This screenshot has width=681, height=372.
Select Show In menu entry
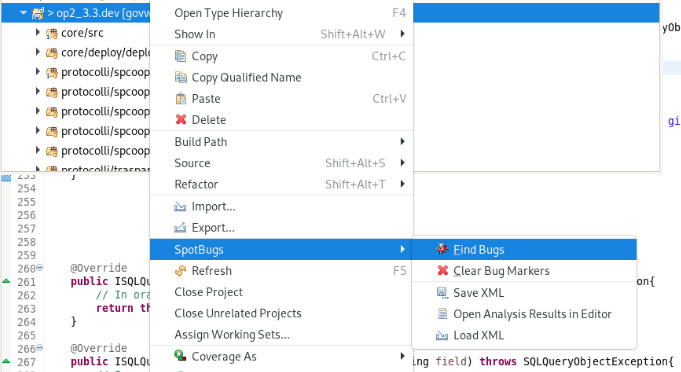(281, 34)
